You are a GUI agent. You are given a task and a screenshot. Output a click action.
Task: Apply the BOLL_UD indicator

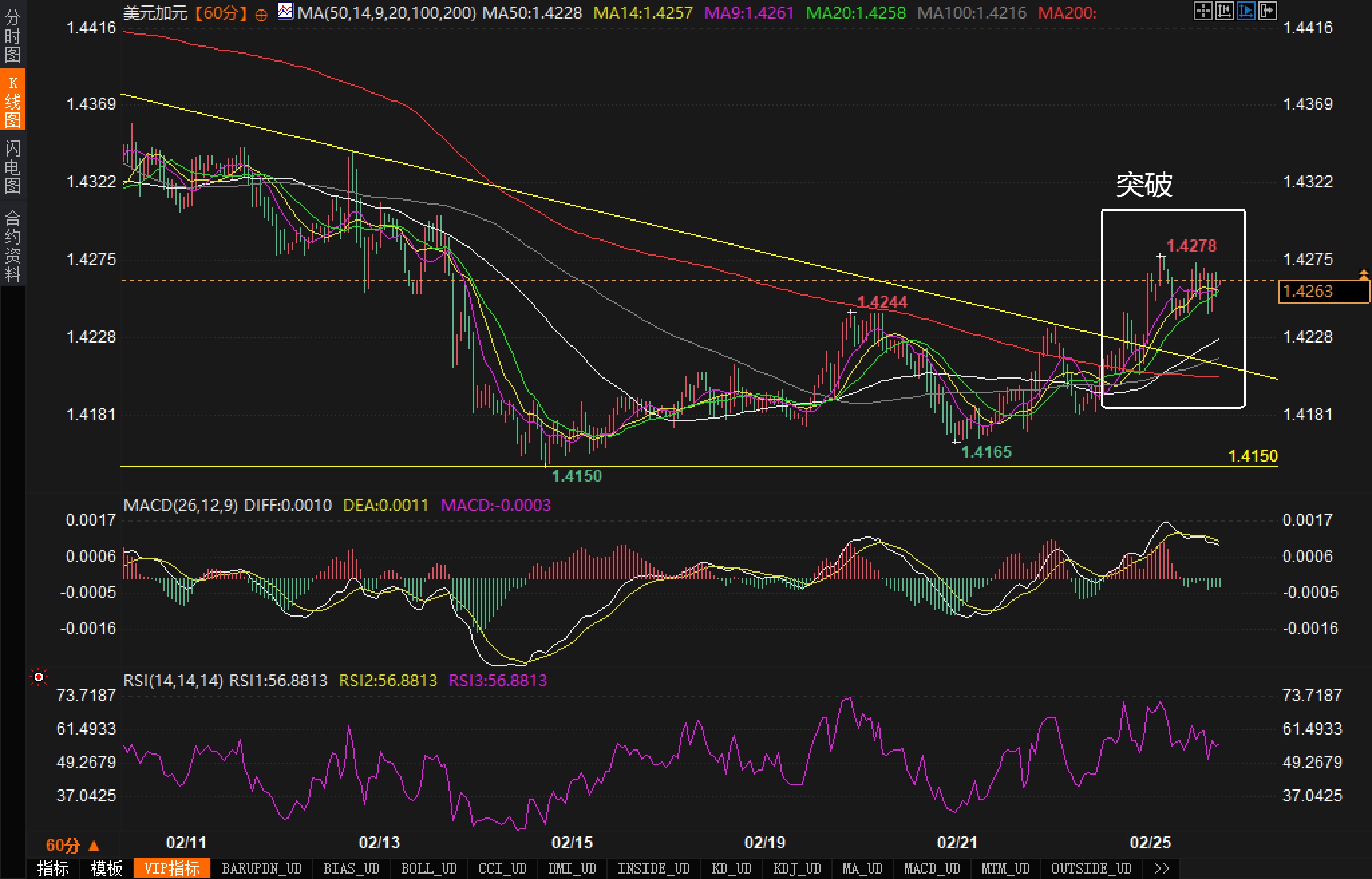[428, 868]
